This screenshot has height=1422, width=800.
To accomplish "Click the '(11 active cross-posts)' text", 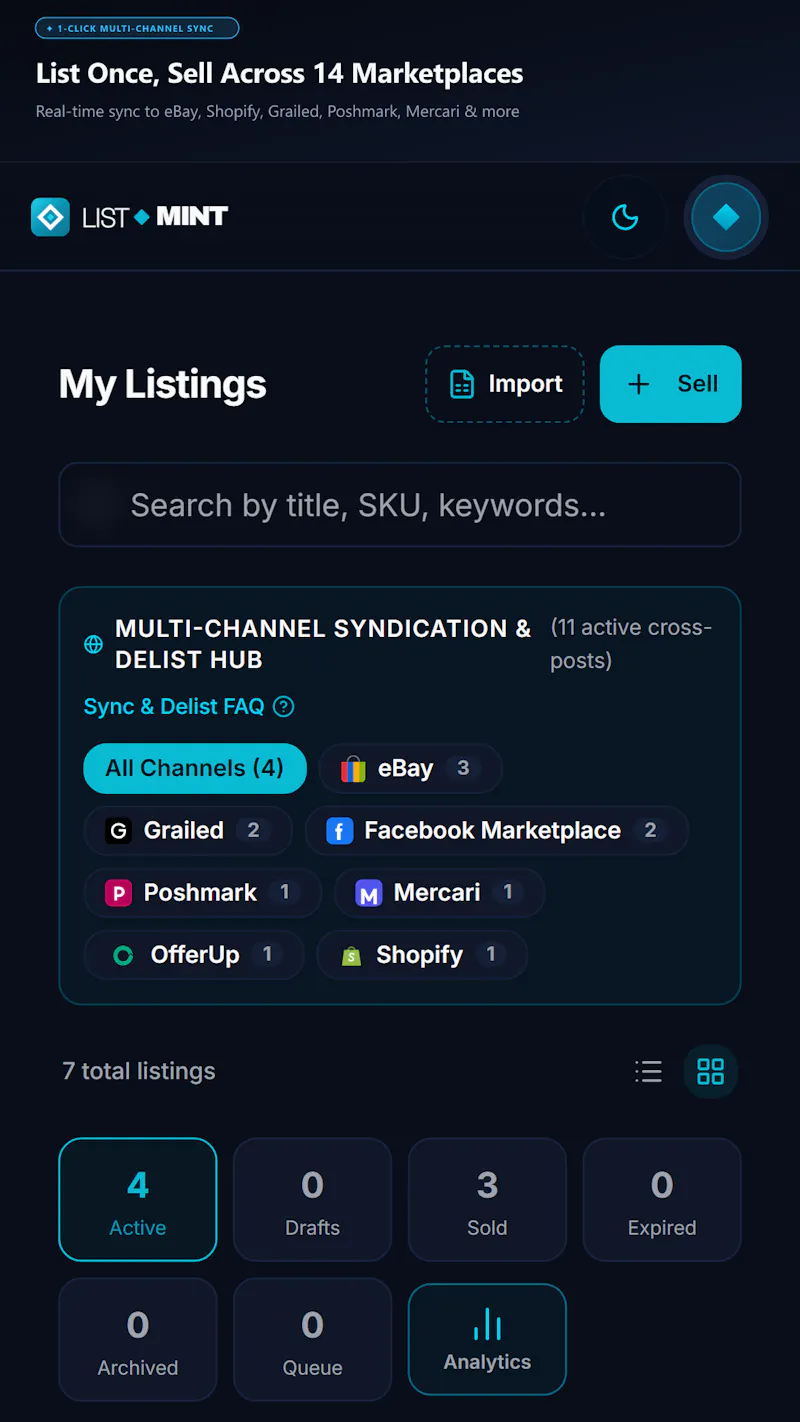I will pyautogui.click(x=631, y=644).
